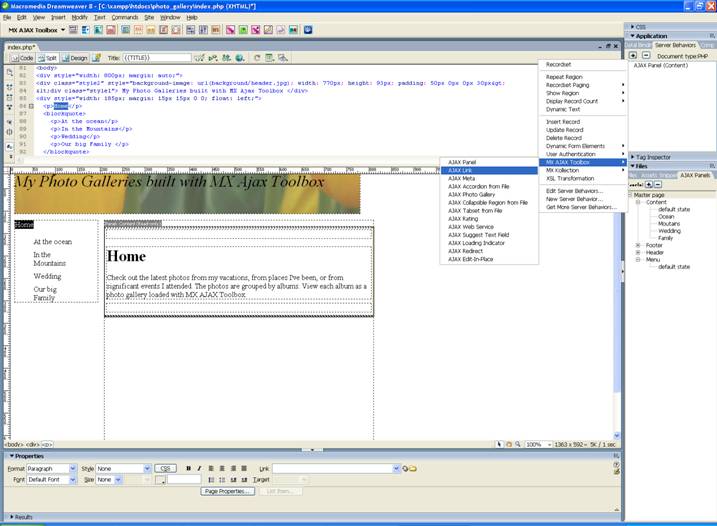Toggle Live Data view icon beside Design

click(96, 58)
